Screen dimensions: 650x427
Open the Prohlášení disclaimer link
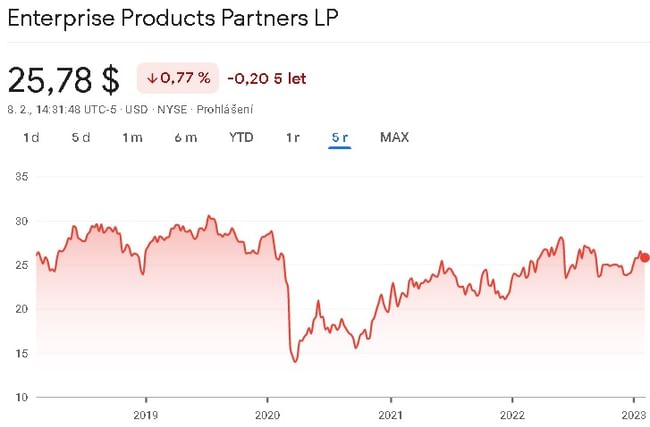click(x=224, y=108)
